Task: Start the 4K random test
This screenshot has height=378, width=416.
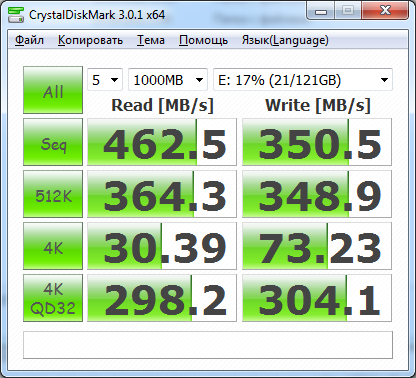Action: point(53,246)
